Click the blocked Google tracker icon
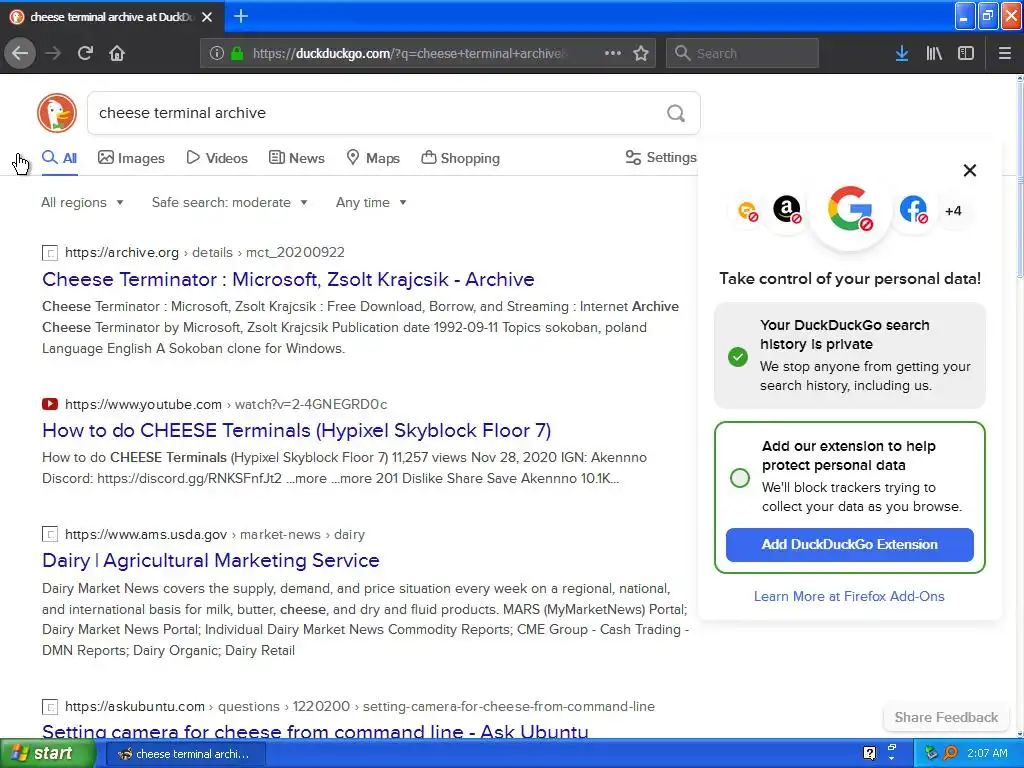This screenshot has width=1024, height=768. tap(850, 209)
